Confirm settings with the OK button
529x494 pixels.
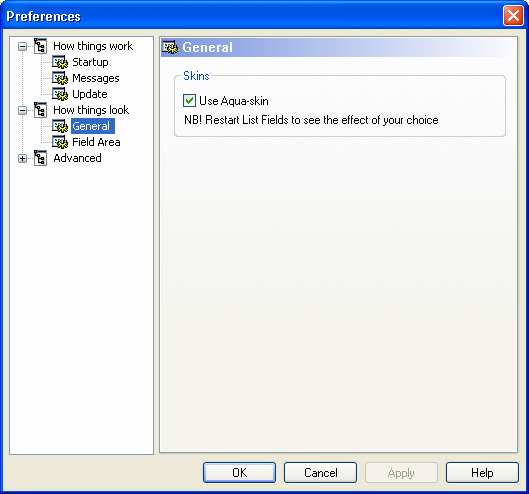point(240,472)
